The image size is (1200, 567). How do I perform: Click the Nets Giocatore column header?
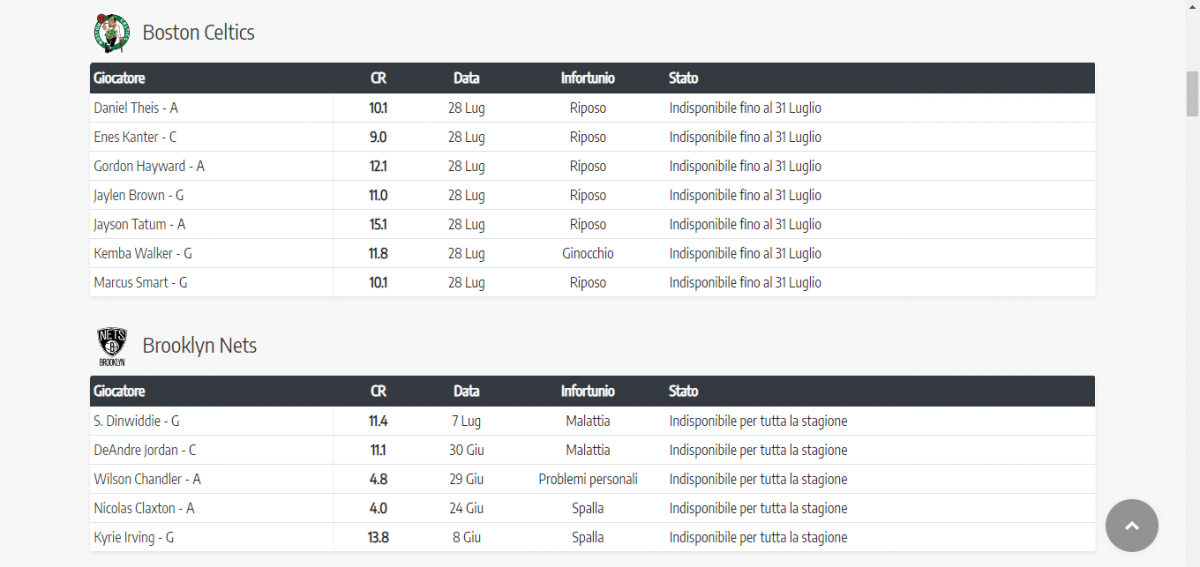119,391
